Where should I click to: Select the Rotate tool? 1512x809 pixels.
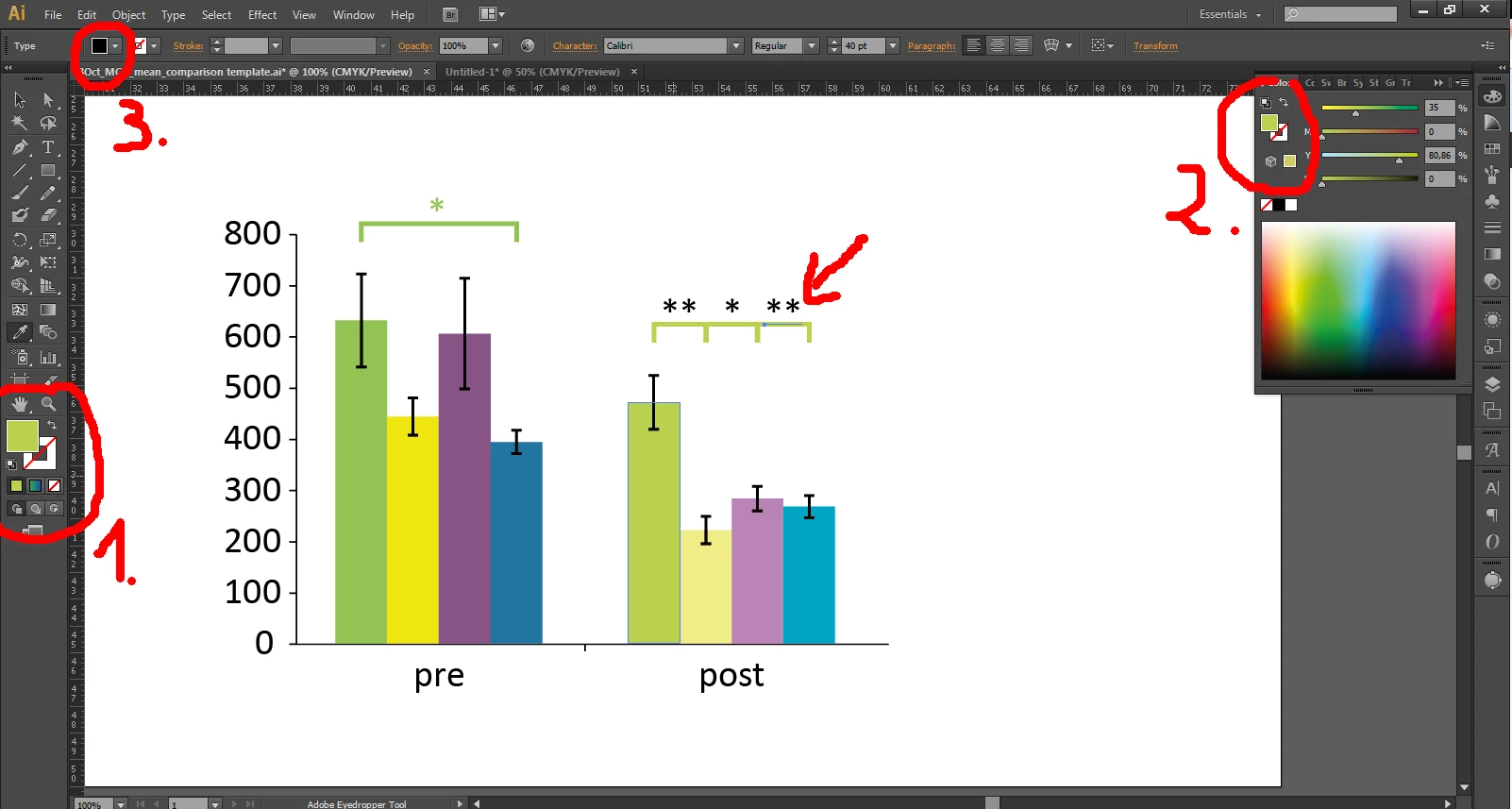[20, 240]
